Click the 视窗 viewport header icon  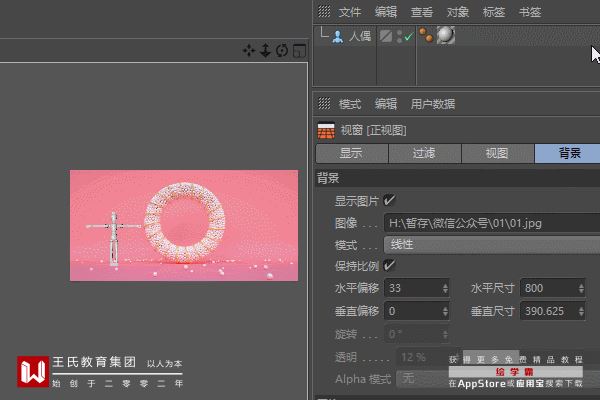coord(326,130)
